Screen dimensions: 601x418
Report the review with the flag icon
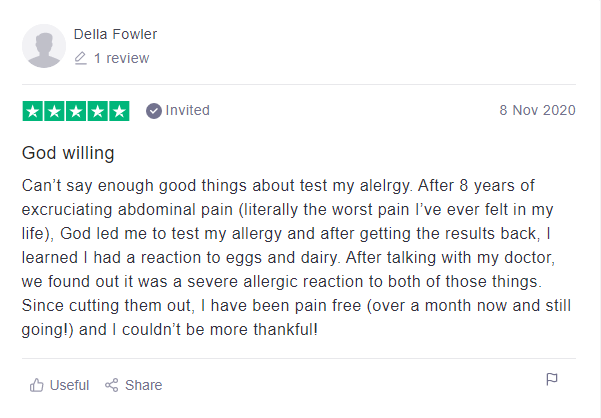pyautogui.click(x=552, y=379)
